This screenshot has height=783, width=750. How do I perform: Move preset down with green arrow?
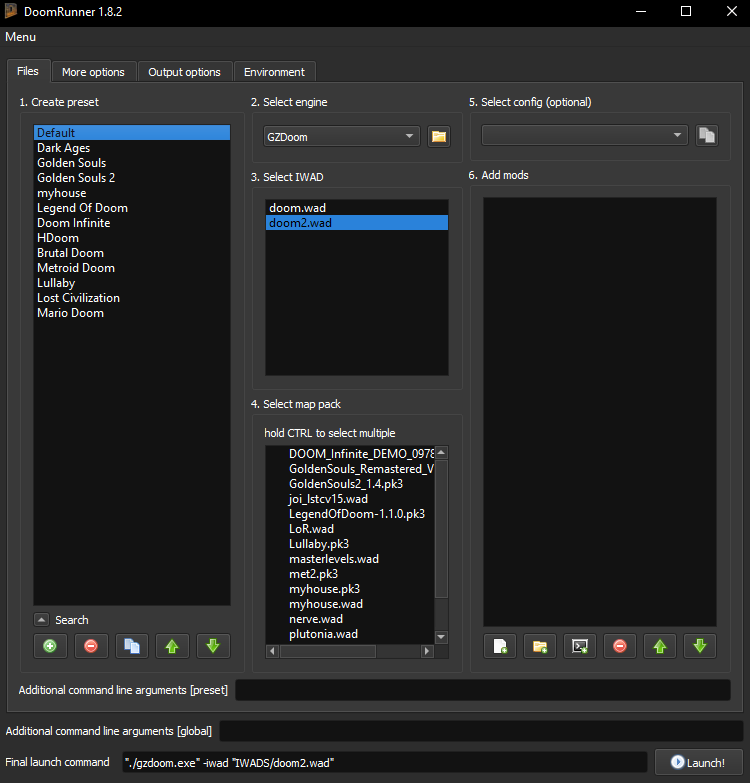click(213, 646)
